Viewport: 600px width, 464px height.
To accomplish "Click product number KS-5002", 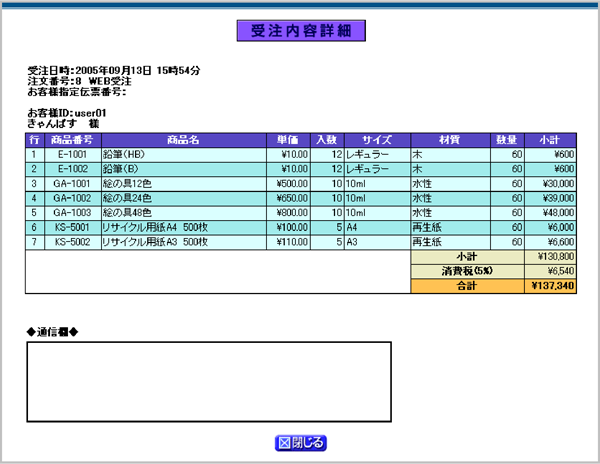I will [72, 242].
